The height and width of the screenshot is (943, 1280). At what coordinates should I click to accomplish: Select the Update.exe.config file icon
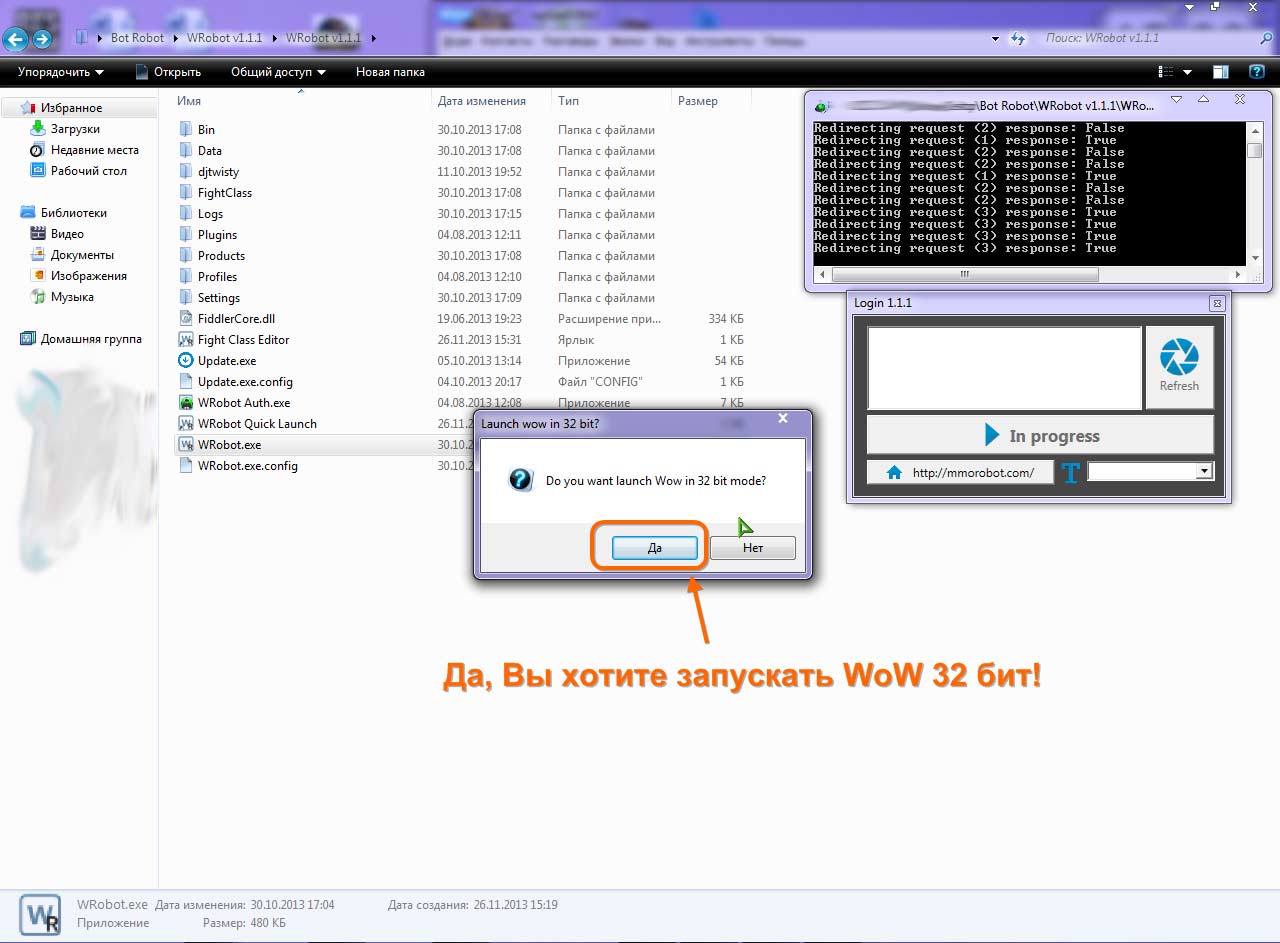tap(185, 381)
